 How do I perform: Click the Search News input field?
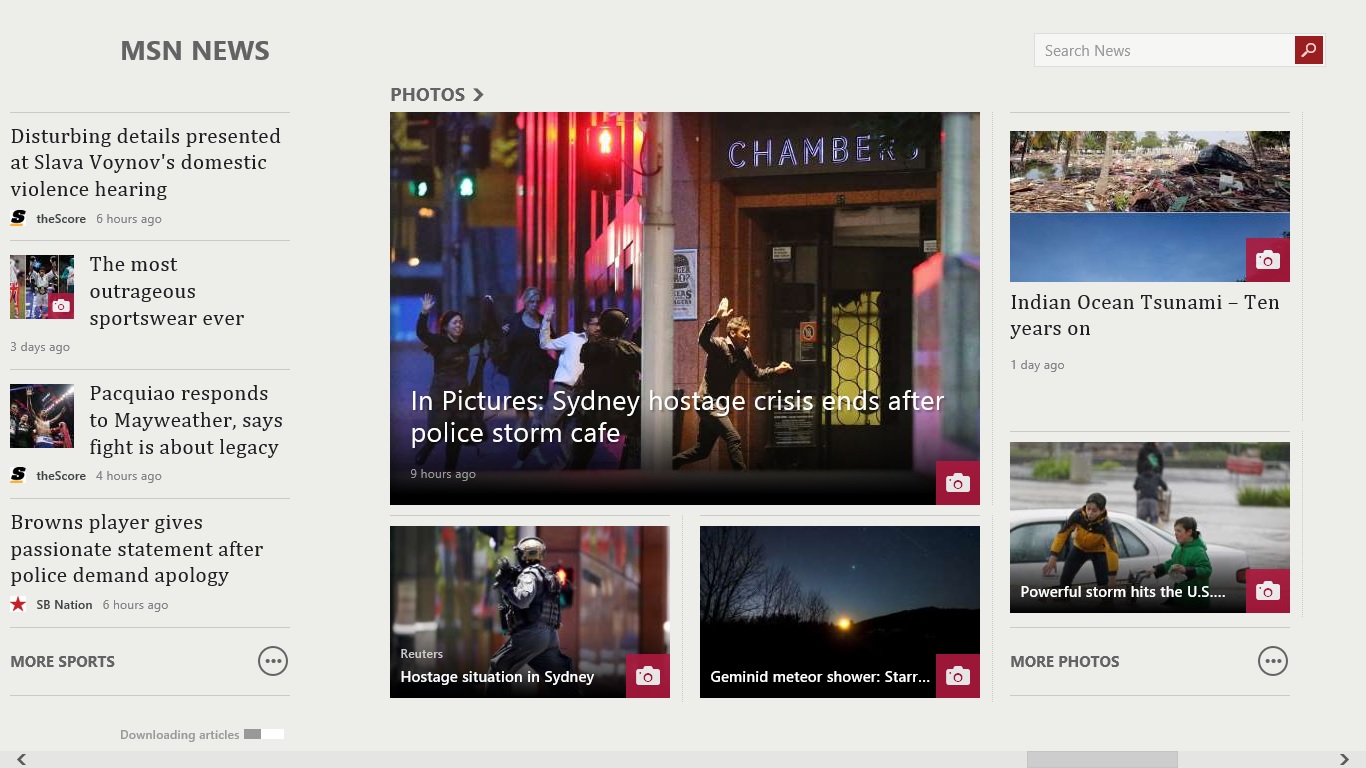pyautogui.click(x=1164, y=50)
